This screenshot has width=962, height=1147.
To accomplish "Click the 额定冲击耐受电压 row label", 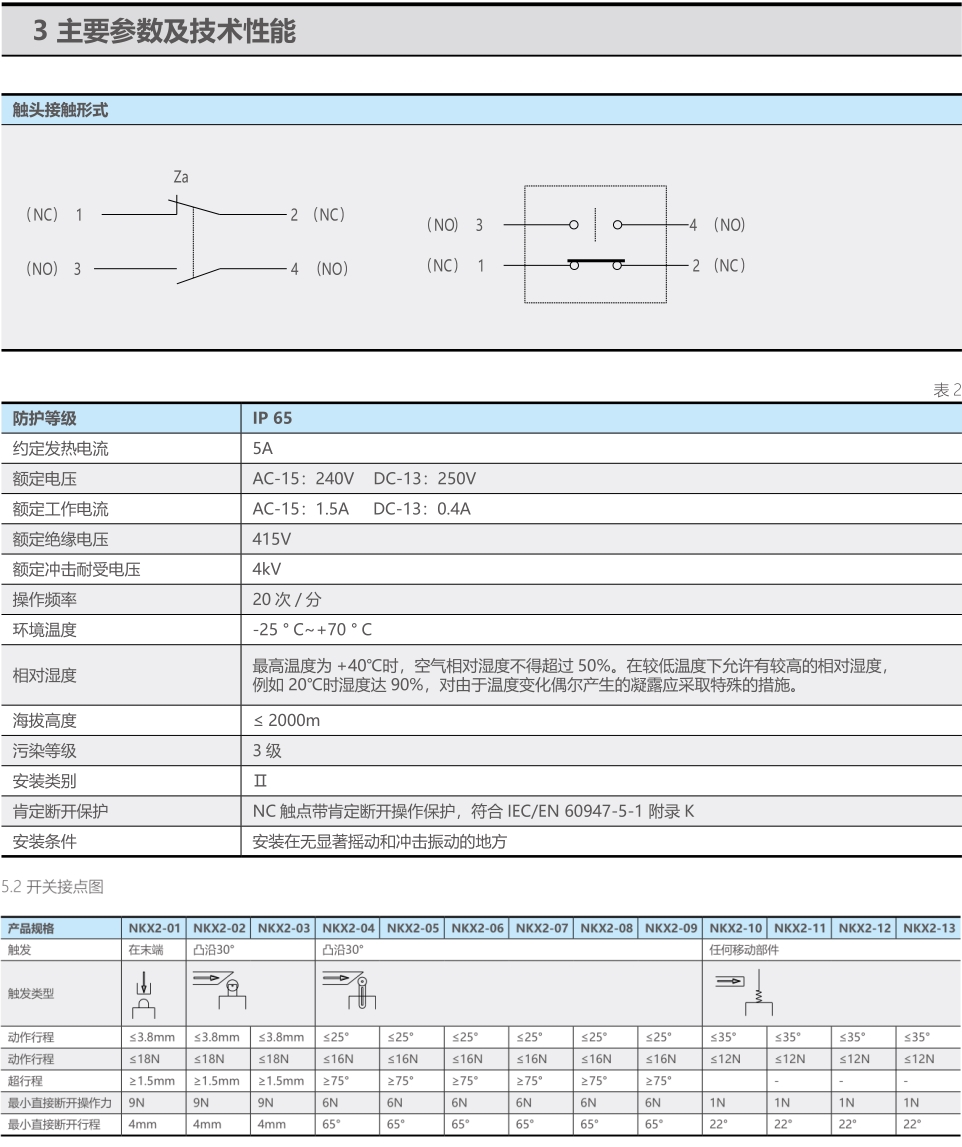I will 76,569.
